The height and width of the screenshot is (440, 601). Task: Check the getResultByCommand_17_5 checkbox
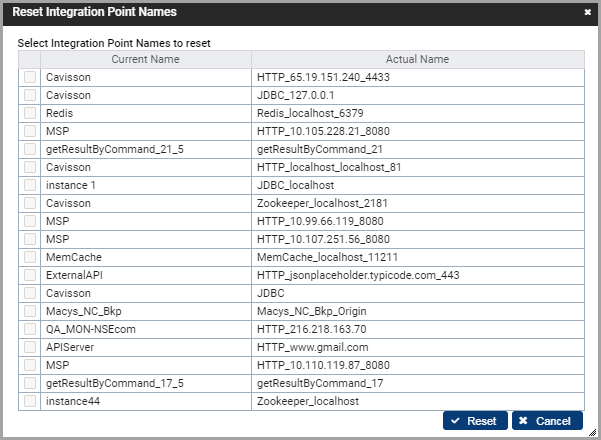30,383
